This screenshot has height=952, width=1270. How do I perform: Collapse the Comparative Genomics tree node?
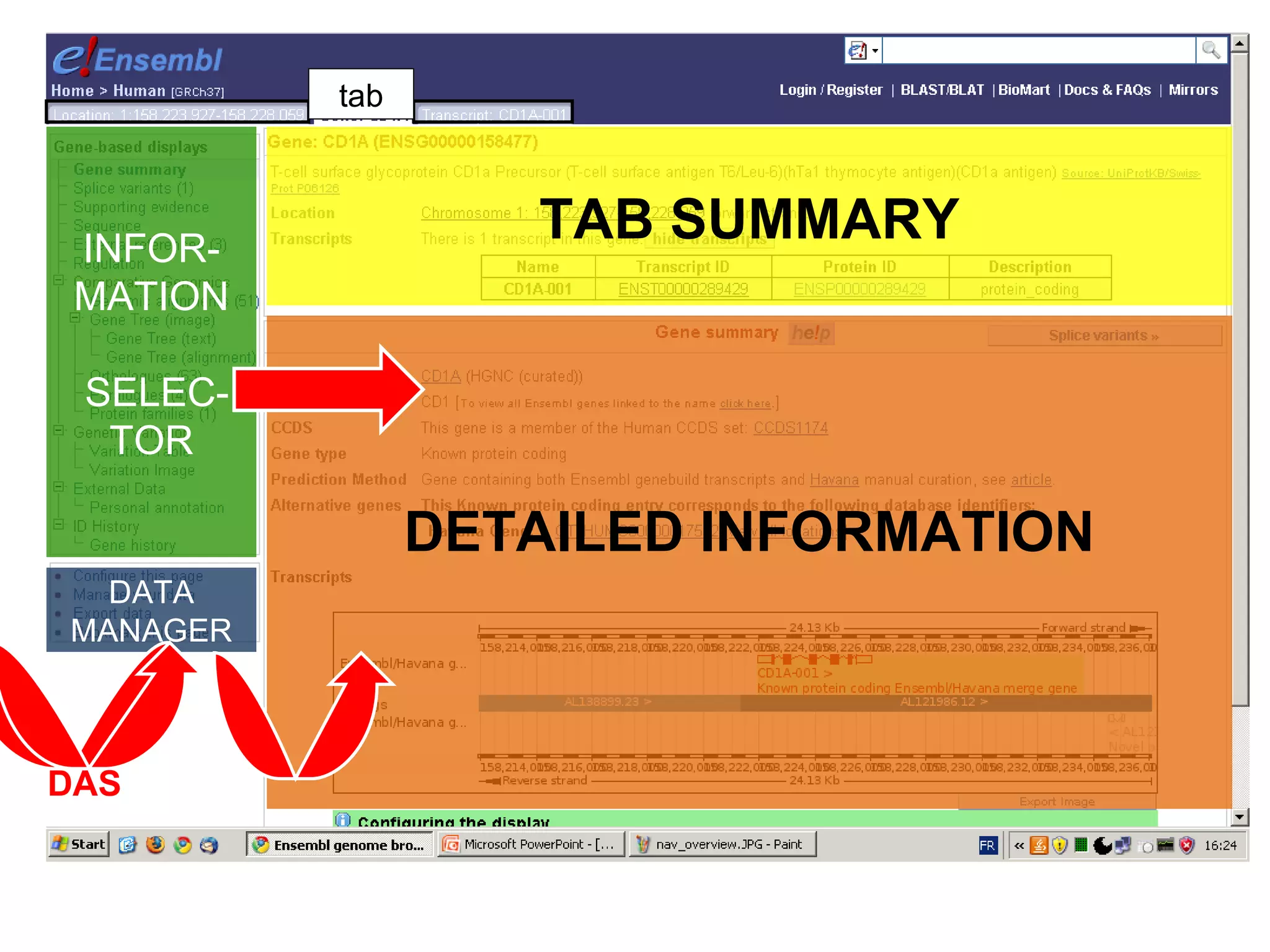(x=58, y=280)
